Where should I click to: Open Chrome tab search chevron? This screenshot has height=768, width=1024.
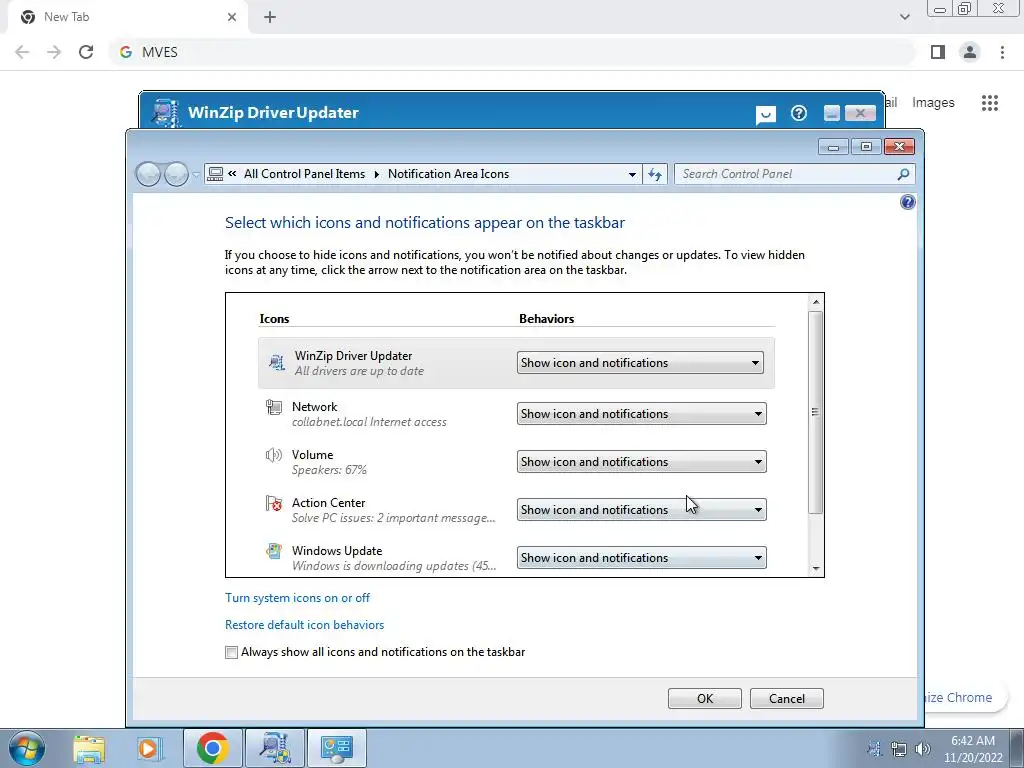coord(904,17)
